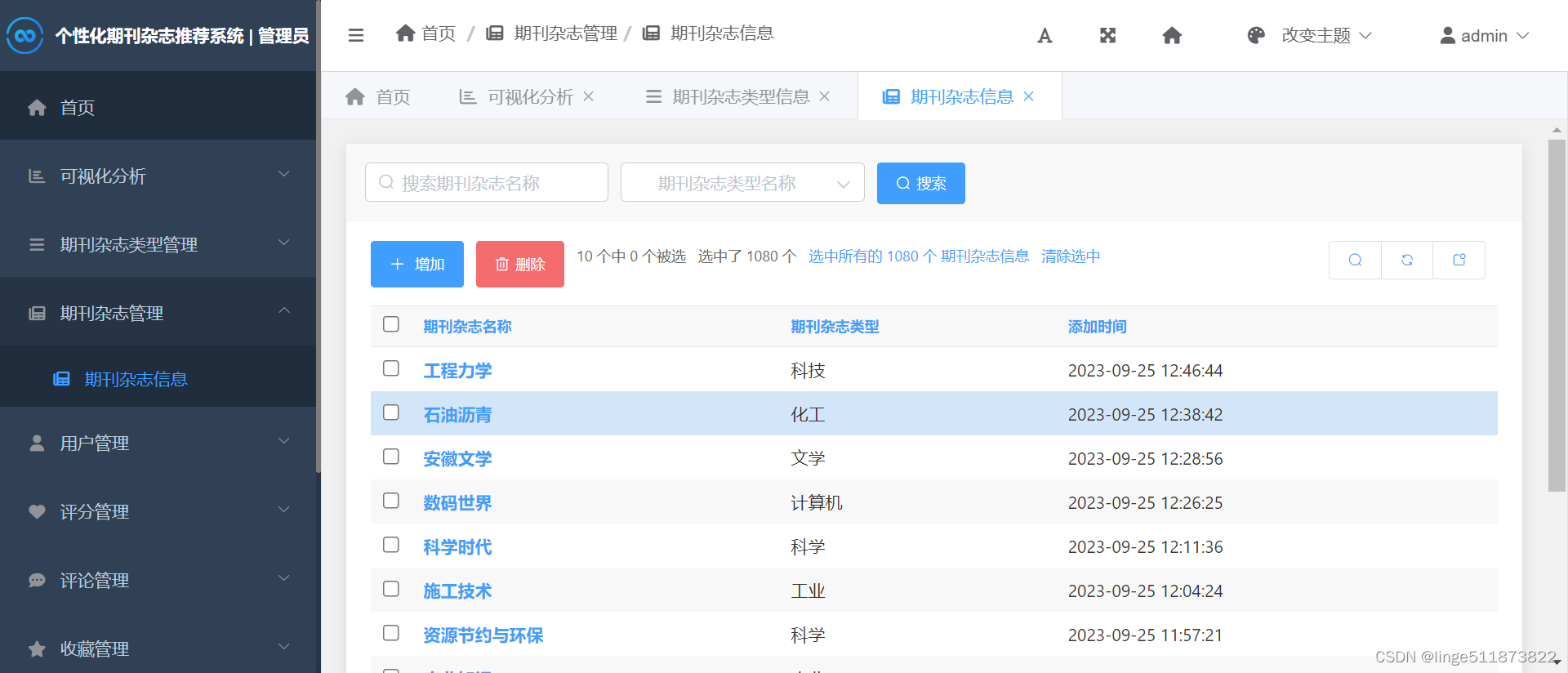Click the 搜索 button

[921, 183]
